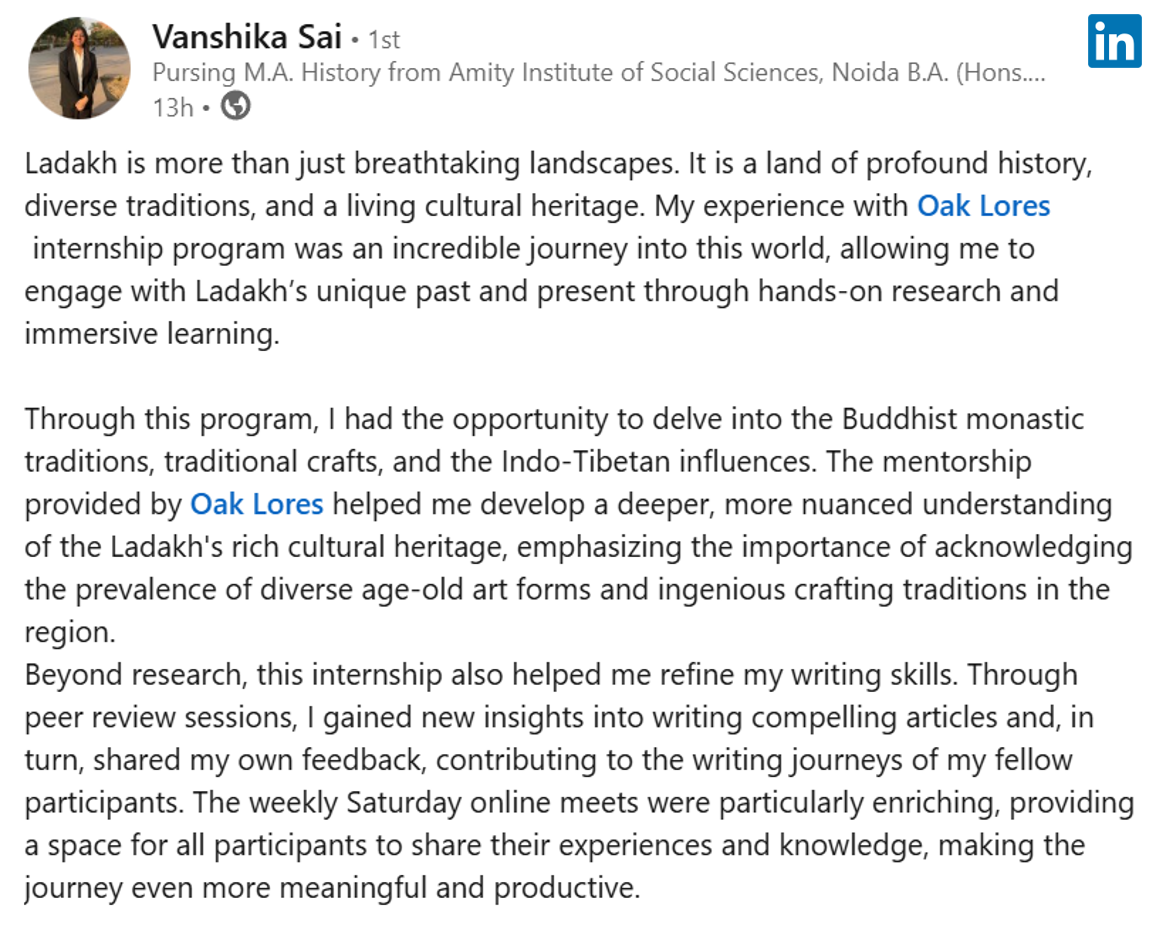Click the phrase 'Buddhist monastic' in the post
Image resolution: width=1156 pixels, height=939 pixels.
(963, 419)
